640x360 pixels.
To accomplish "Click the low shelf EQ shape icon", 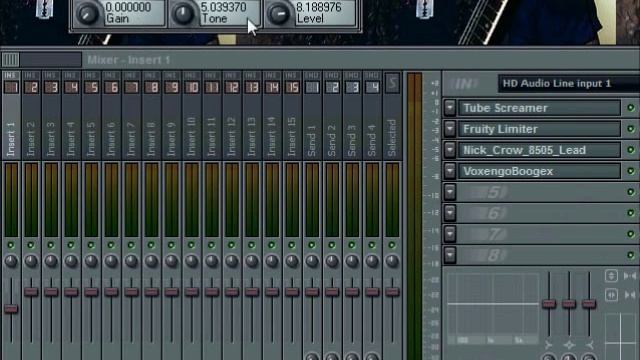I will [549, 345].
